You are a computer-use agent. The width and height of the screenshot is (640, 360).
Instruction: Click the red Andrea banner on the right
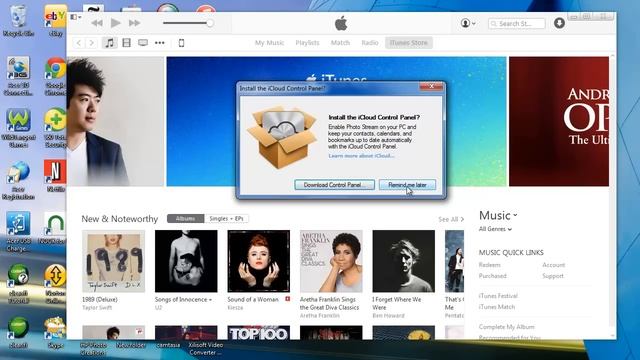[559, 121]
